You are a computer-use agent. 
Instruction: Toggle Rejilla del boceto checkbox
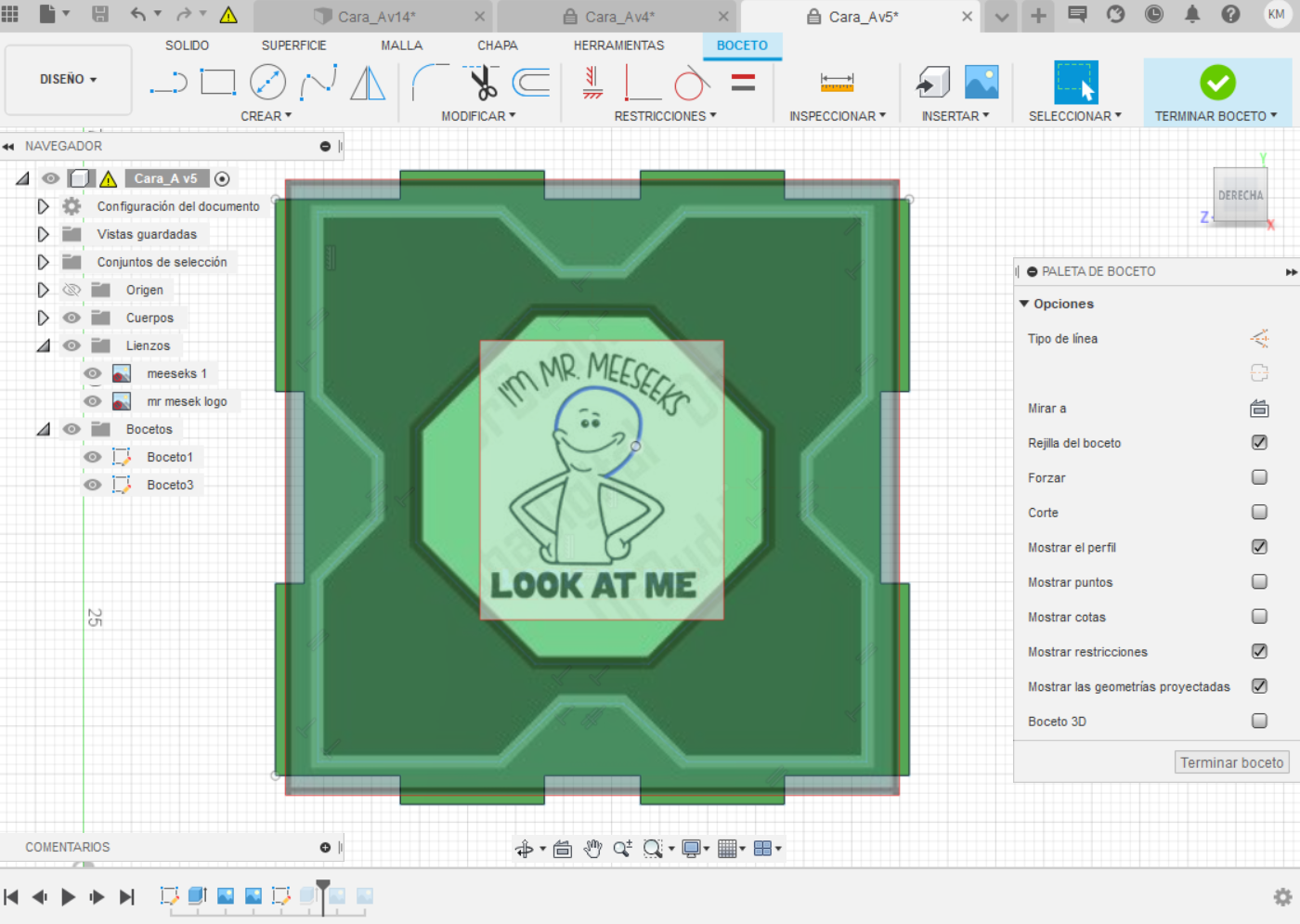pos(1259,442)
